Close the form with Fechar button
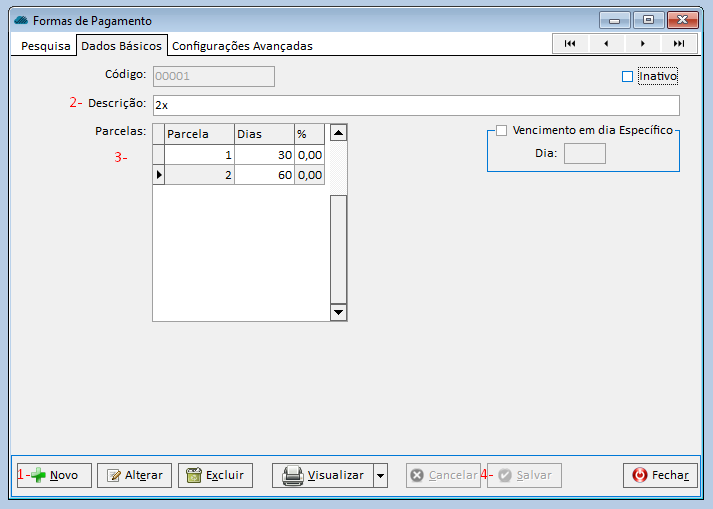Image resolution: width=713 pixels, height=509 pixels. tap(659, 475)
